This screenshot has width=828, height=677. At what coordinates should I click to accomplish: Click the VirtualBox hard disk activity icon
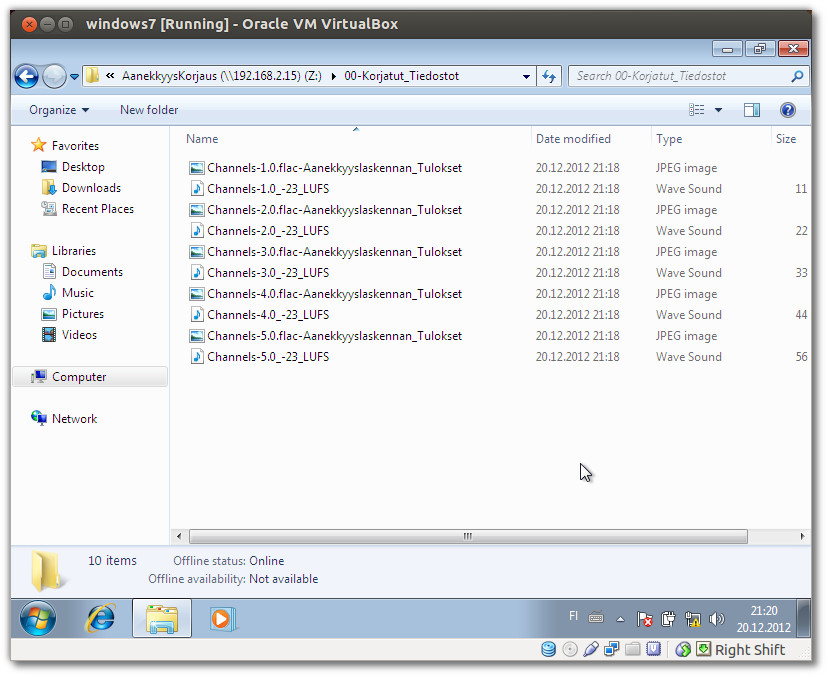(549, 650)
